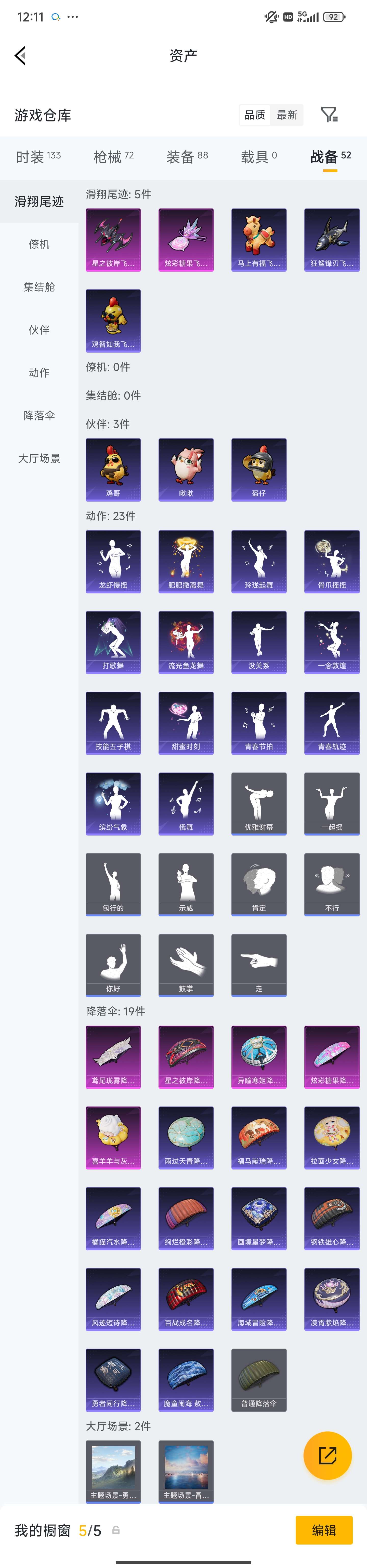Open the filter funnel icon

pos(329,115)
